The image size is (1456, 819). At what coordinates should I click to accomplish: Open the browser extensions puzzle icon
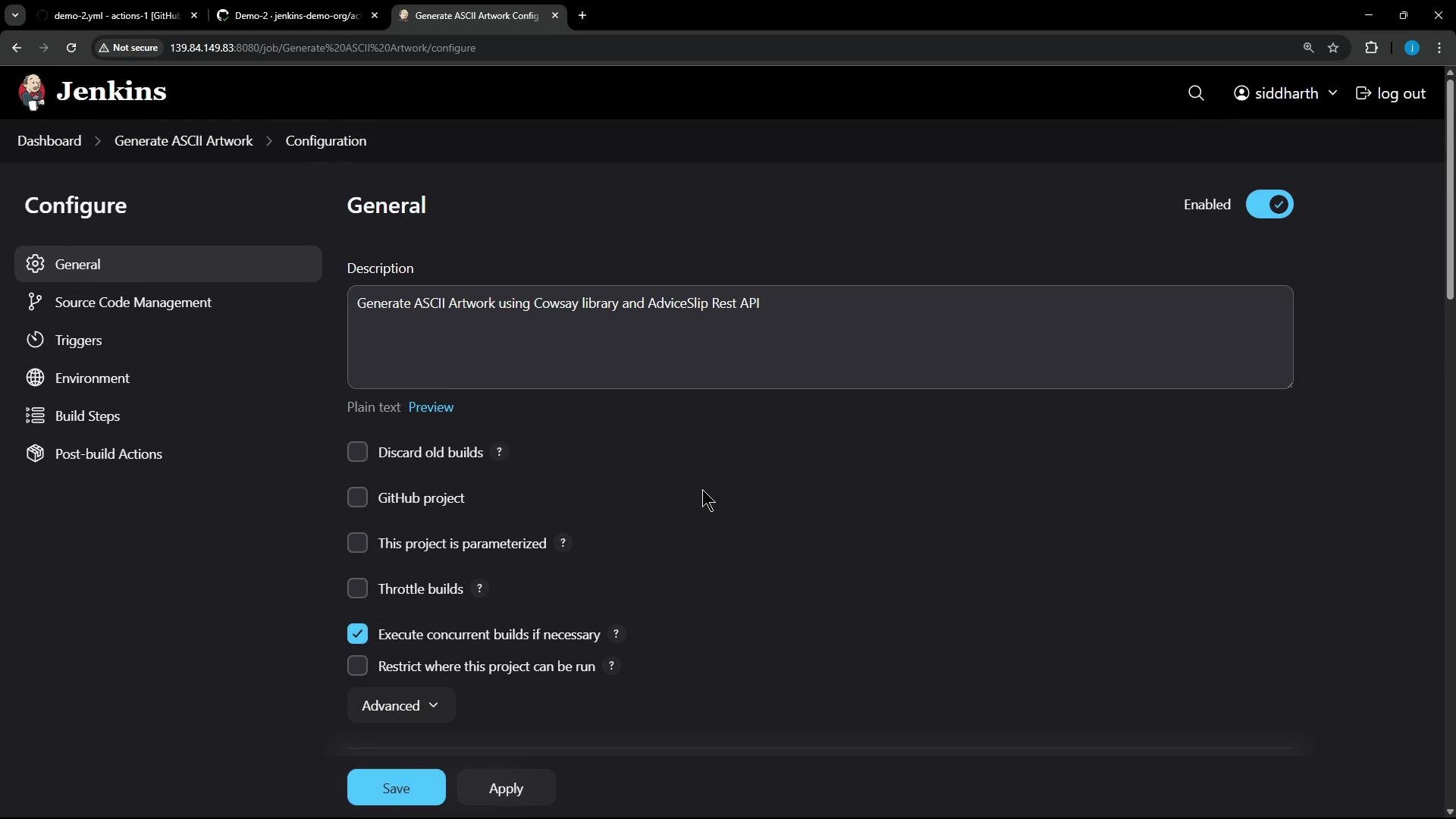1371,48
